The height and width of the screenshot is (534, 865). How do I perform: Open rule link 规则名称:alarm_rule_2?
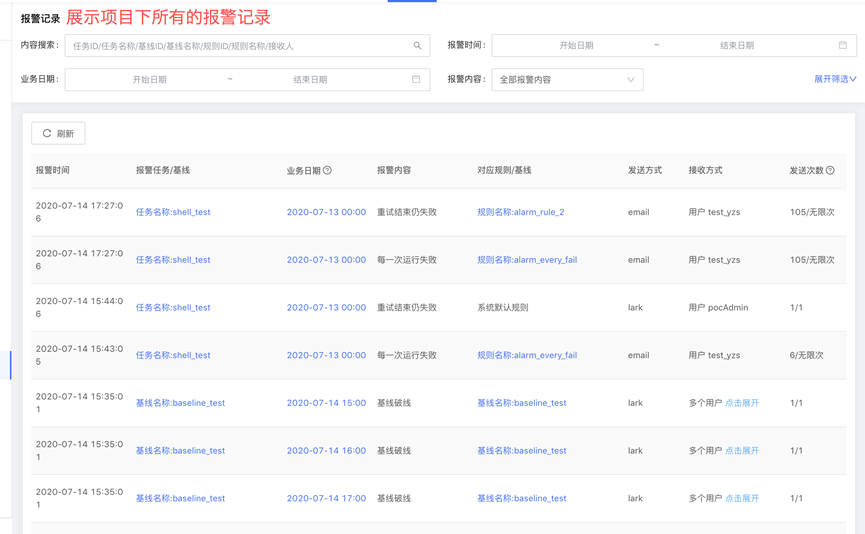pyautogui.click(x=521, y=212)
